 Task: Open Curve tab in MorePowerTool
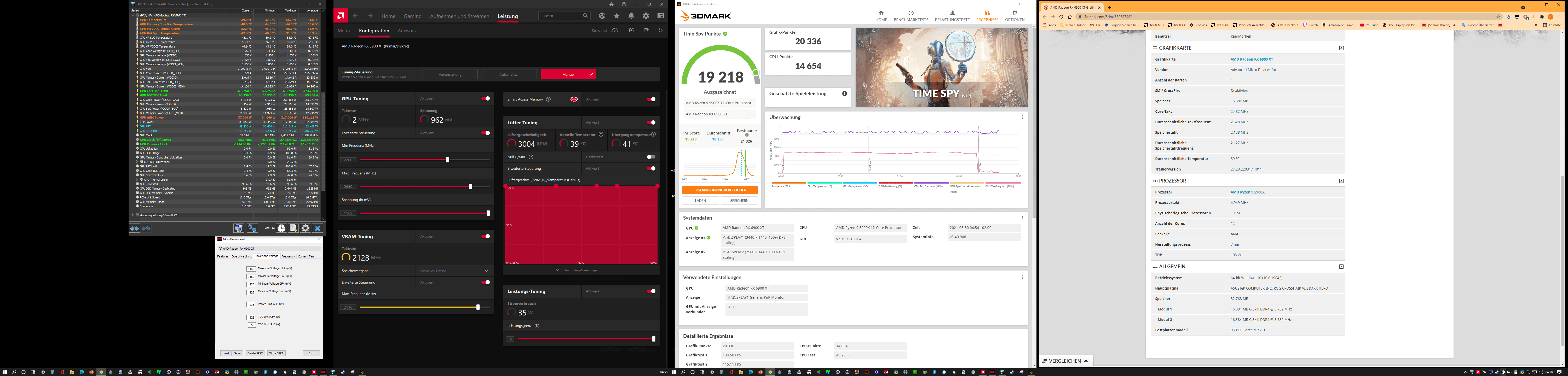point(302,256)
